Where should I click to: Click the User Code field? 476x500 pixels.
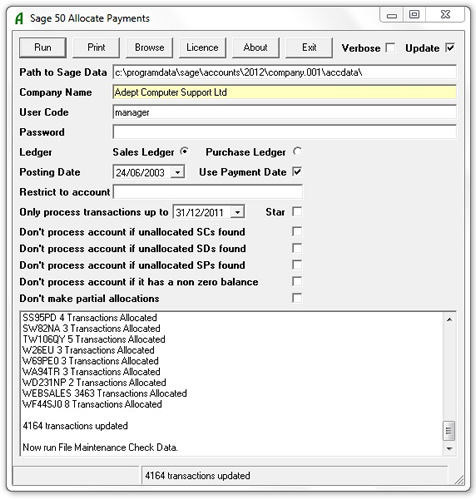tap(284, 112)
